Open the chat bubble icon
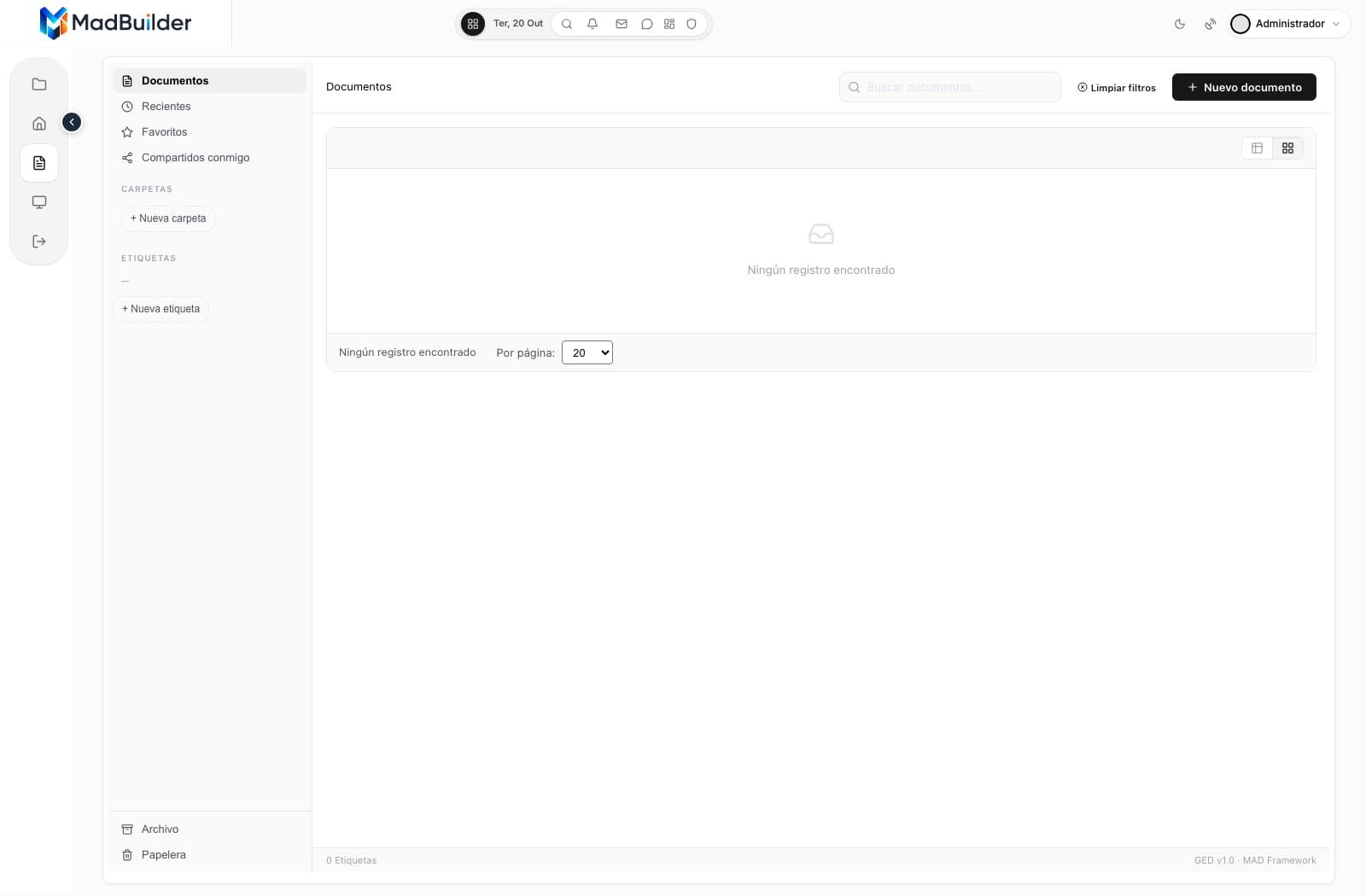This screenshot has height=896, width=1366. pyautogui.click(x=647, y=24)
